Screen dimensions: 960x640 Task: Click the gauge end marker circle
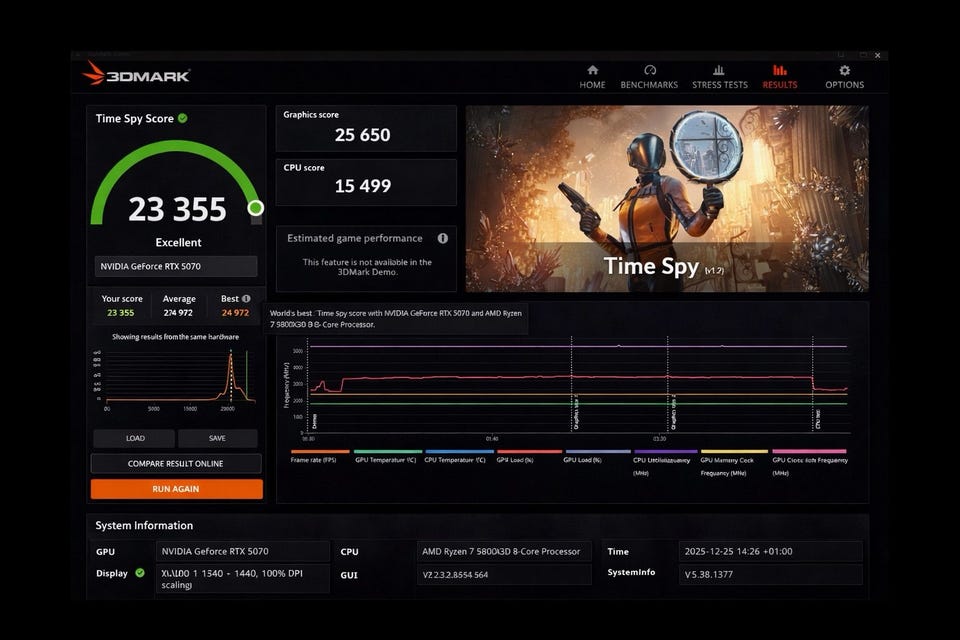[x=255, y=208]
